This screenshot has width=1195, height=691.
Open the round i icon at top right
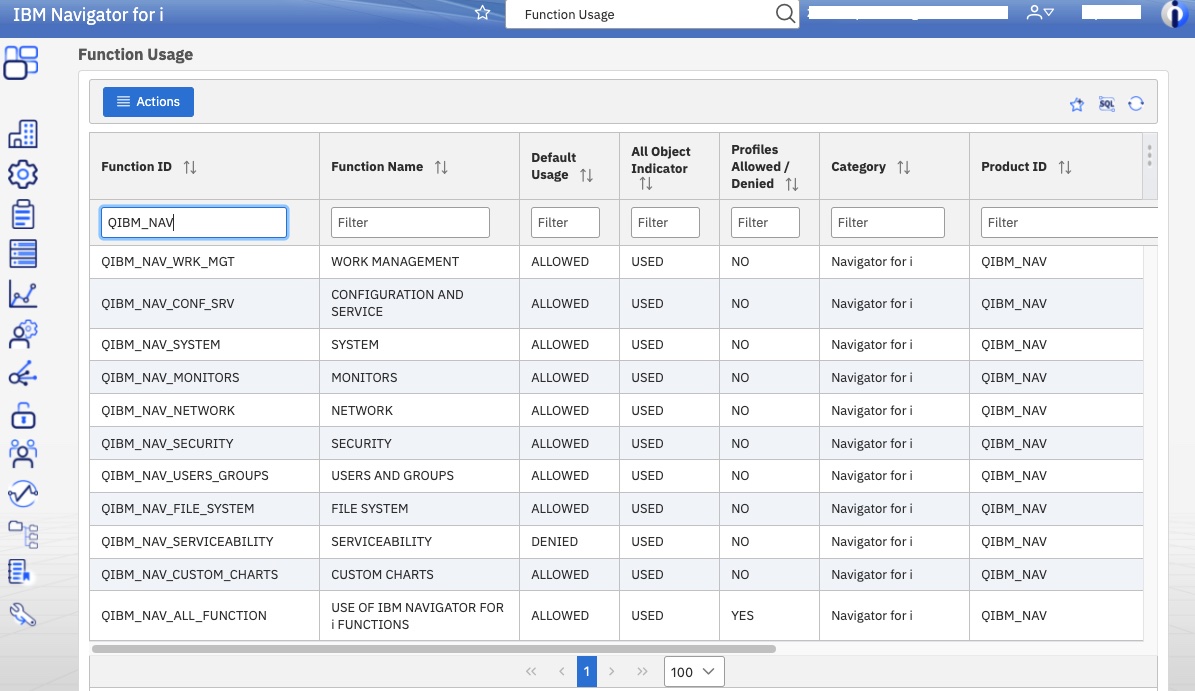(x=1174, y=14)
